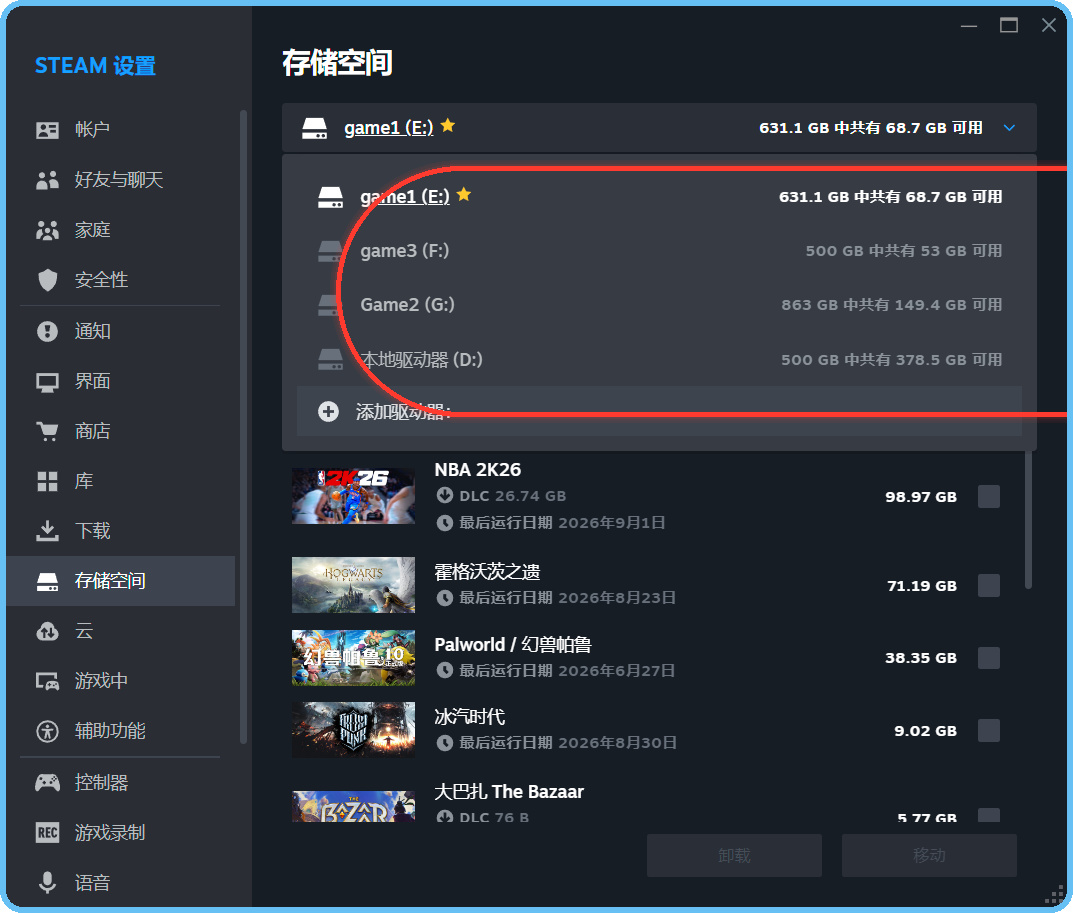This screenshot has height=913, width=1073.
Task: Click the 控制器 gamepad icon
Action: point(47,782)
